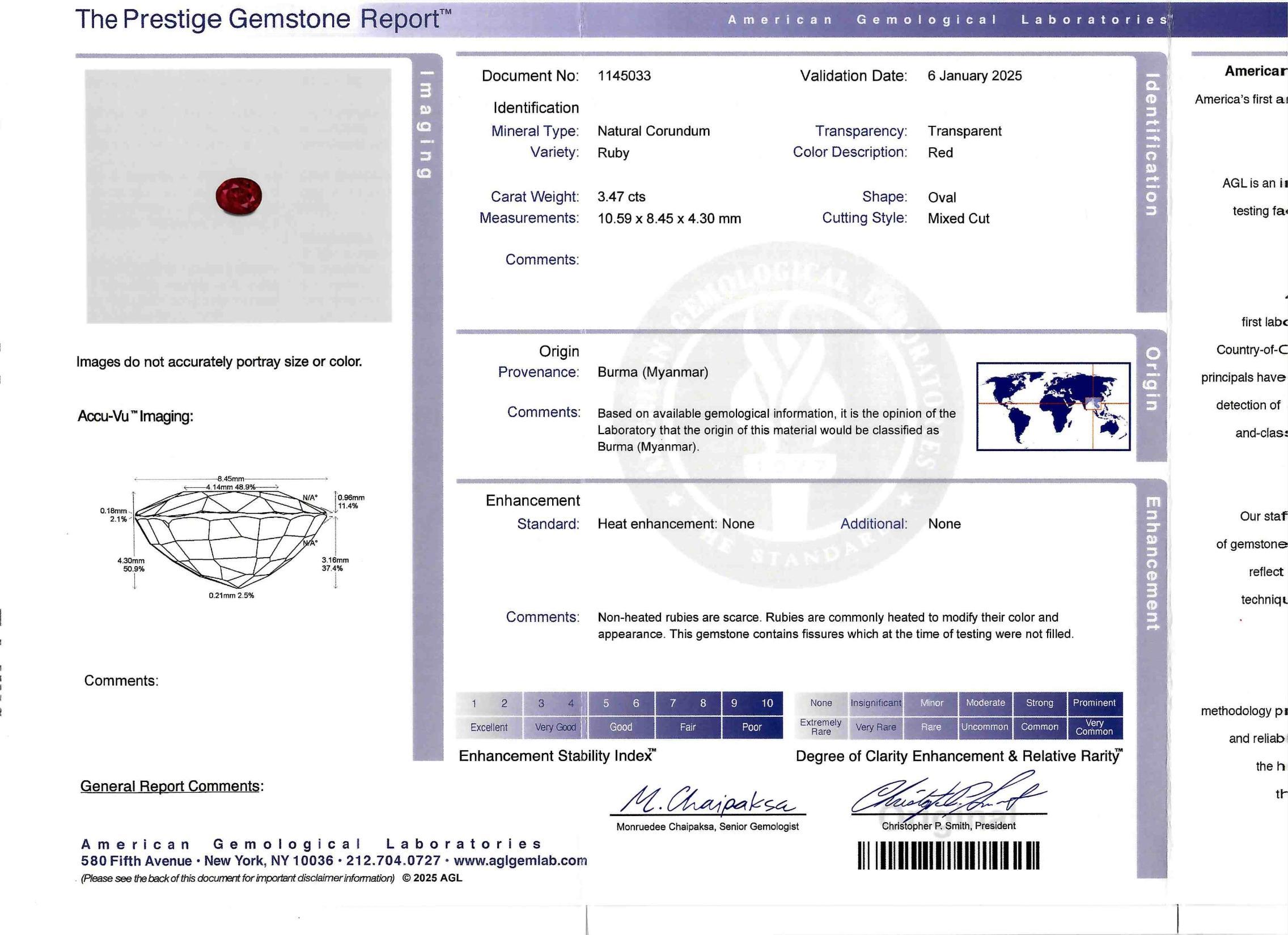Click color description value 'Red'
Image resolution: width=1288 pixels, height=935 pixels.
coord(940,152)
